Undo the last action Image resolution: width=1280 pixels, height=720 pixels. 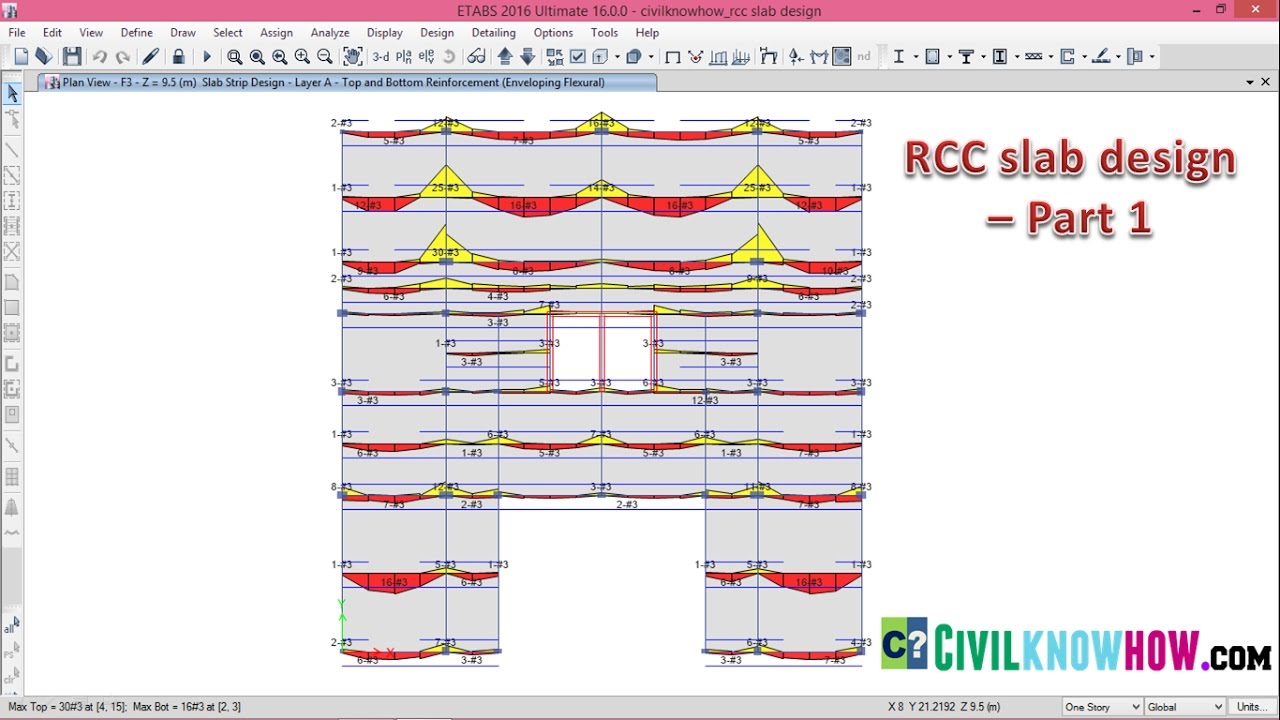(99, 57)
